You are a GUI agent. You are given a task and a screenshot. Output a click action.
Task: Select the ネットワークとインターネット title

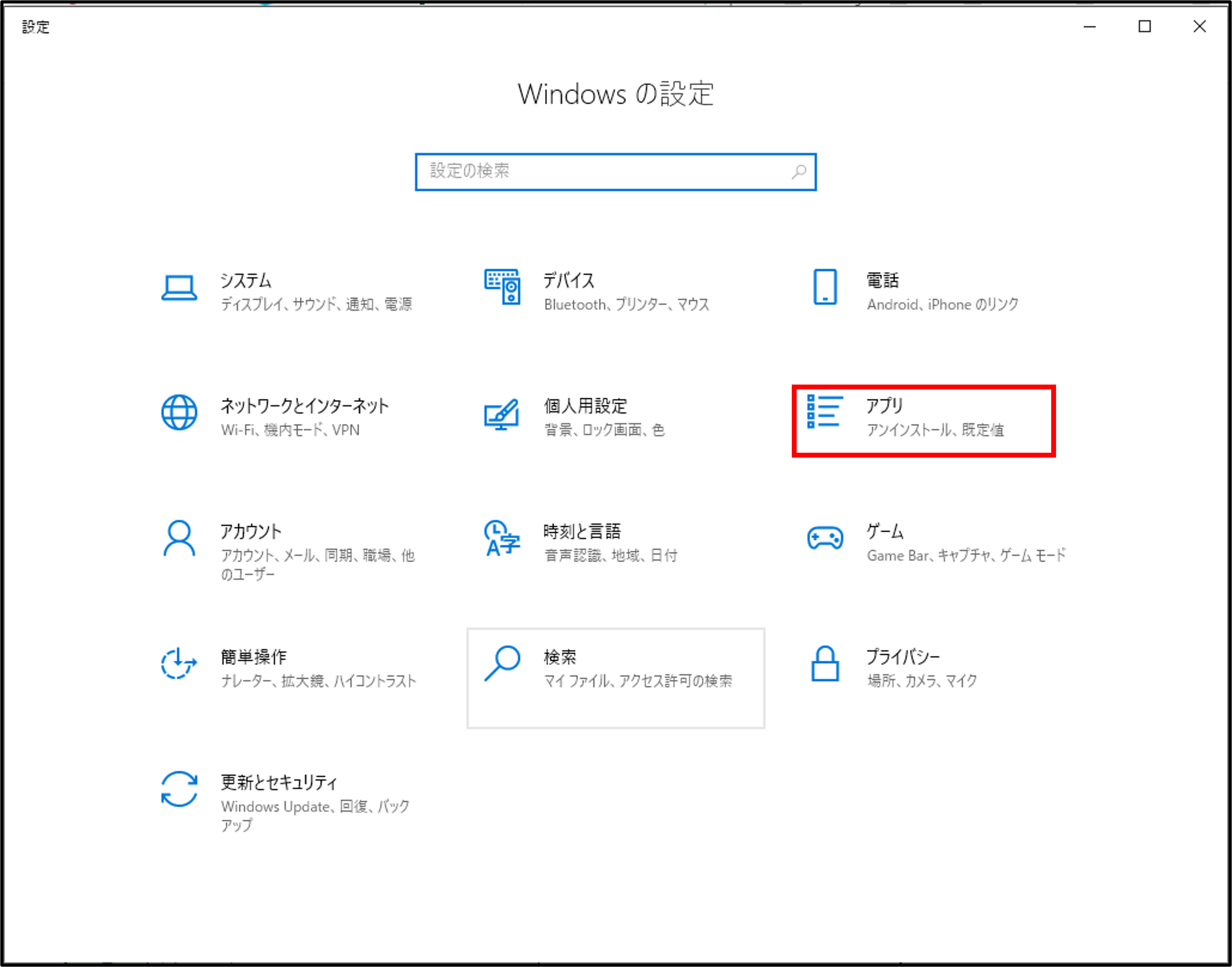click(x=304, y=406)
